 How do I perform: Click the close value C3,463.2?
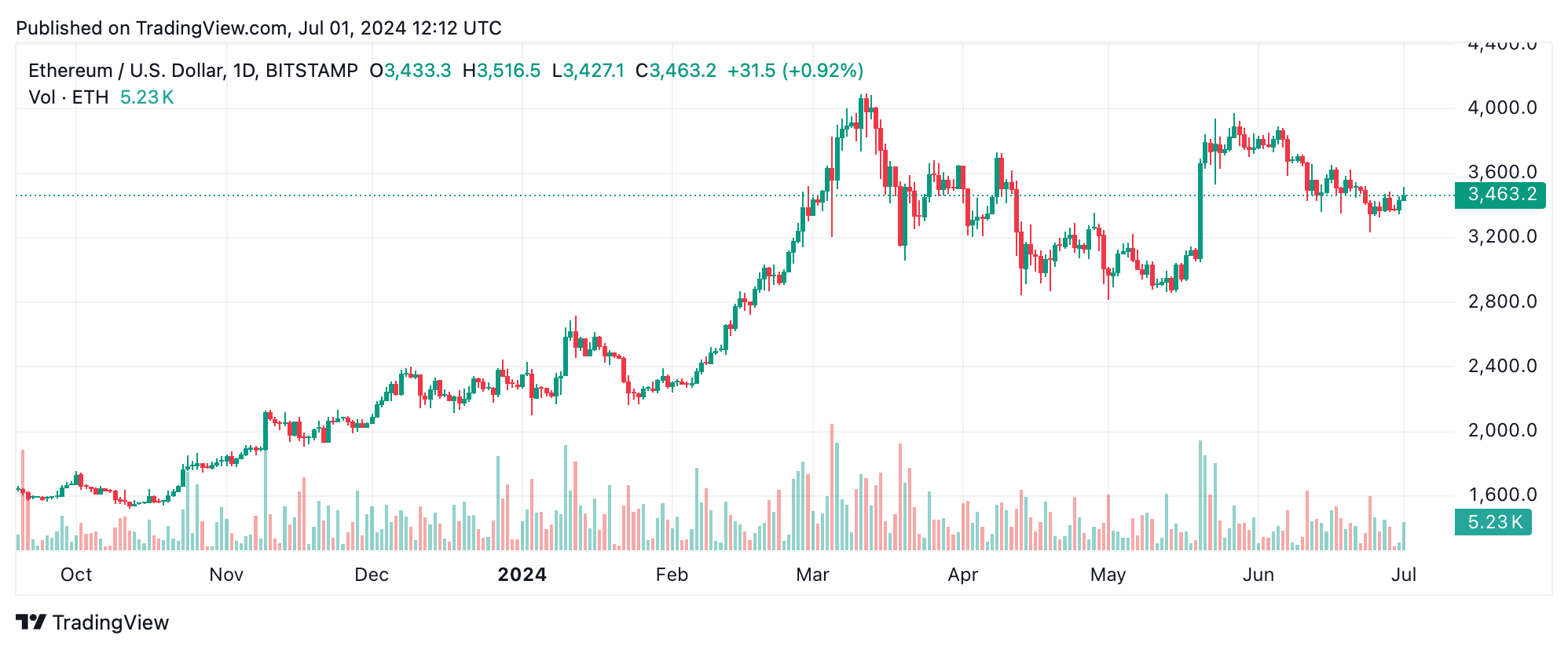(676, 71)
